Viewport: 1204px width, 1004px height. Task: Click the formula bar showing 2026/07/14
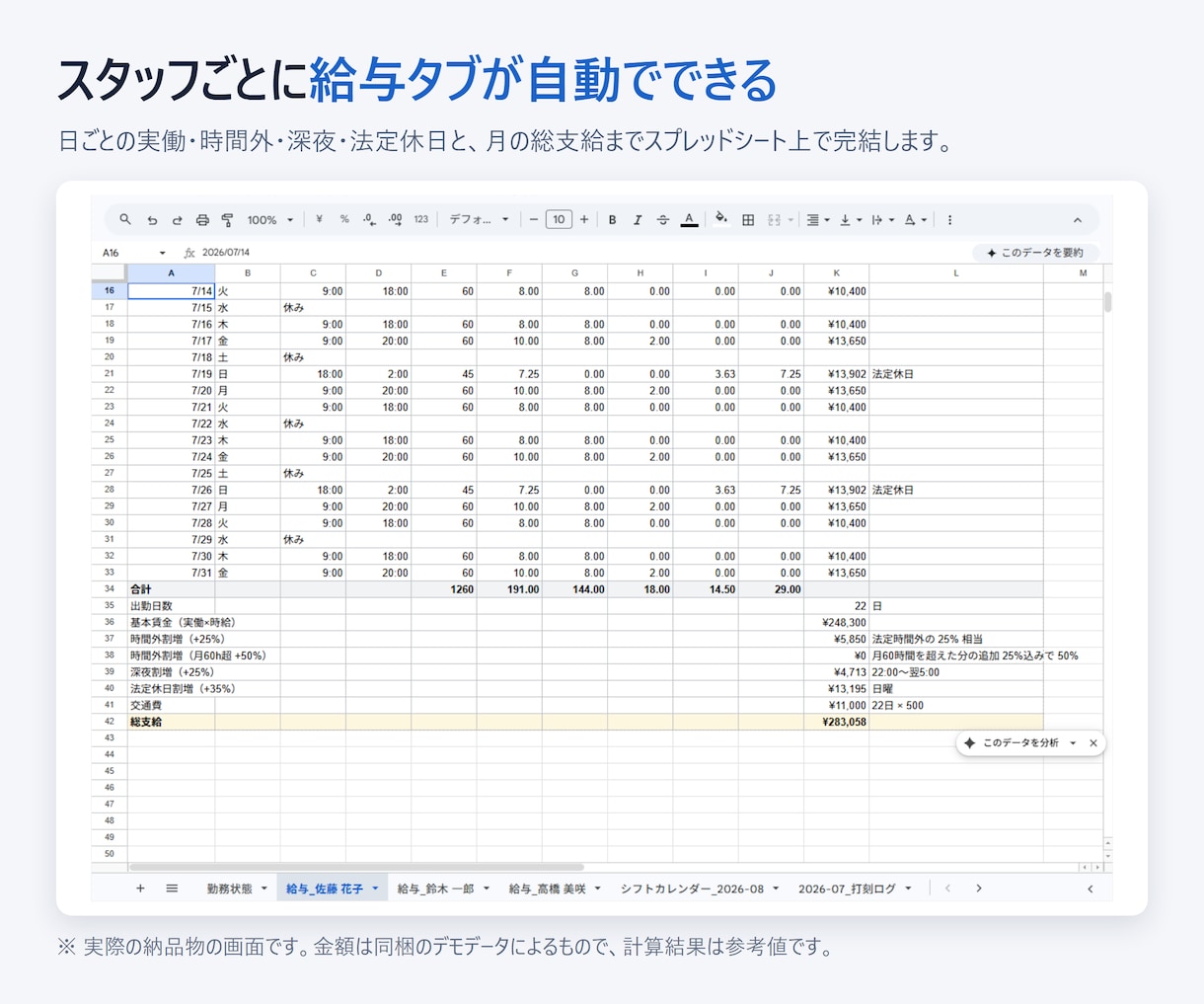[x=582, y=253]
